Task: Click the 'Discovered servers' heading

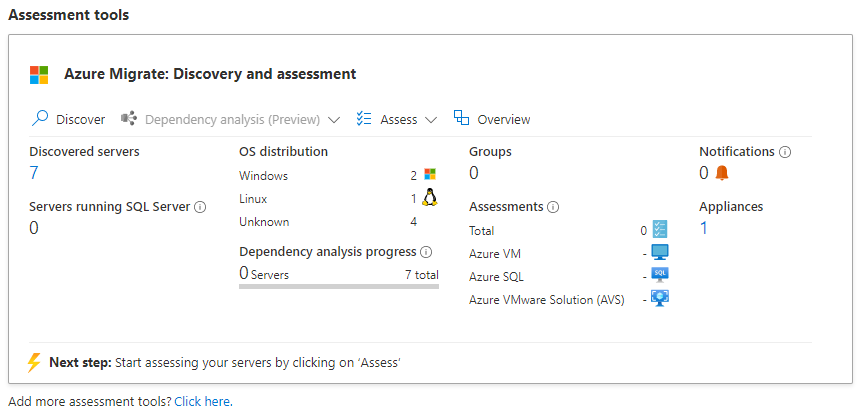Action: [84, 152]
